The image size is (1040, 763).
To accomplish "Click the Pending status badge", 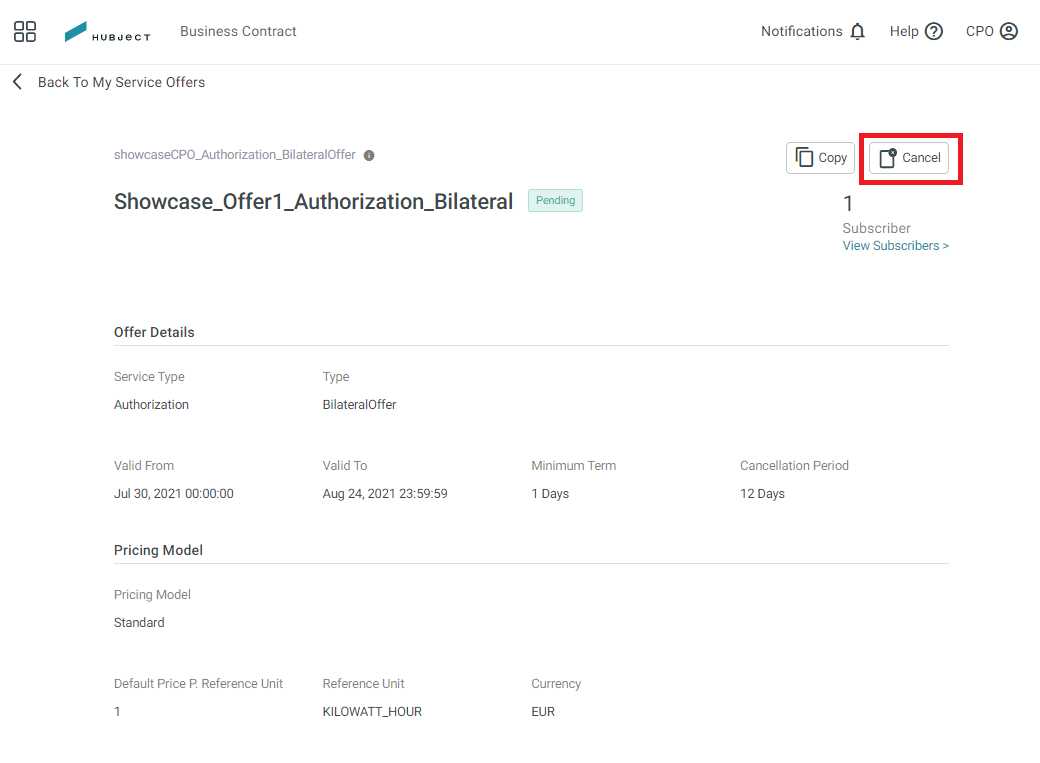I will 555,200.
